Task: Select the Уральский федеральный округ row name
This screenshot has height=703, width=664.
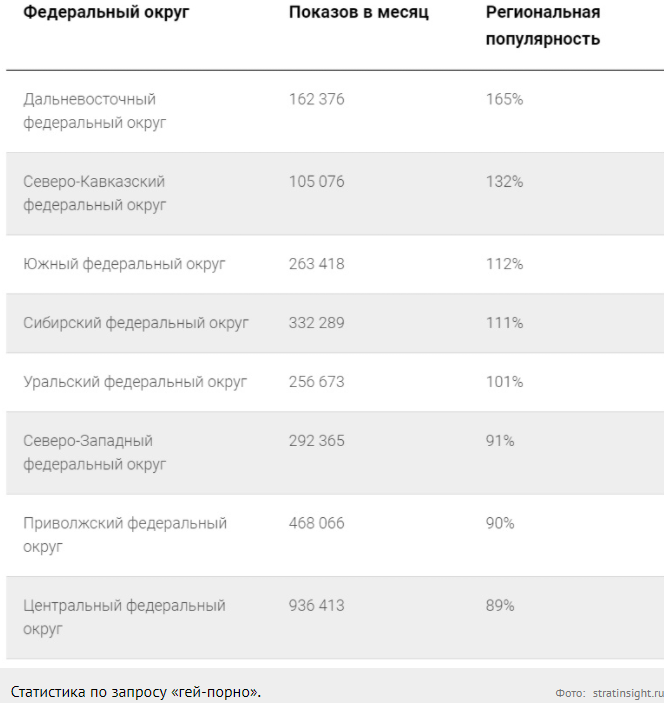Action: pyautogui.click(x=135, y=382)
